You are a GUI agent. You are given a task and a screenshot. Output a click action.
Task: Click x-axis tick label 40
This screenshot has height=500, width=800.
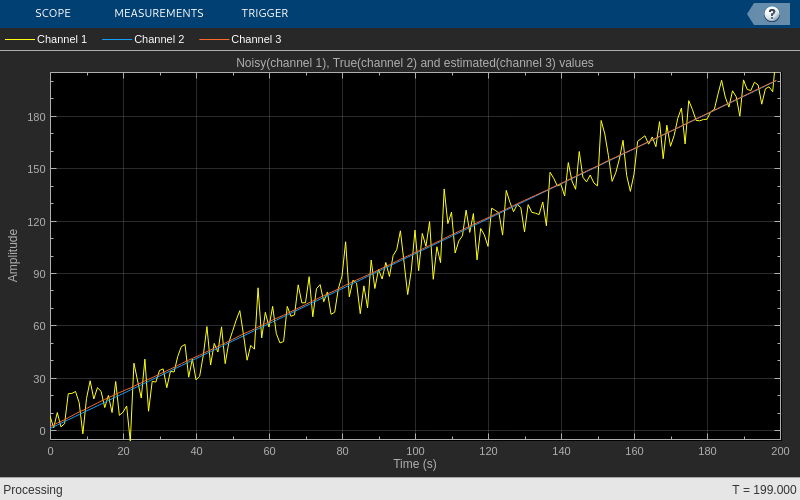196,451
